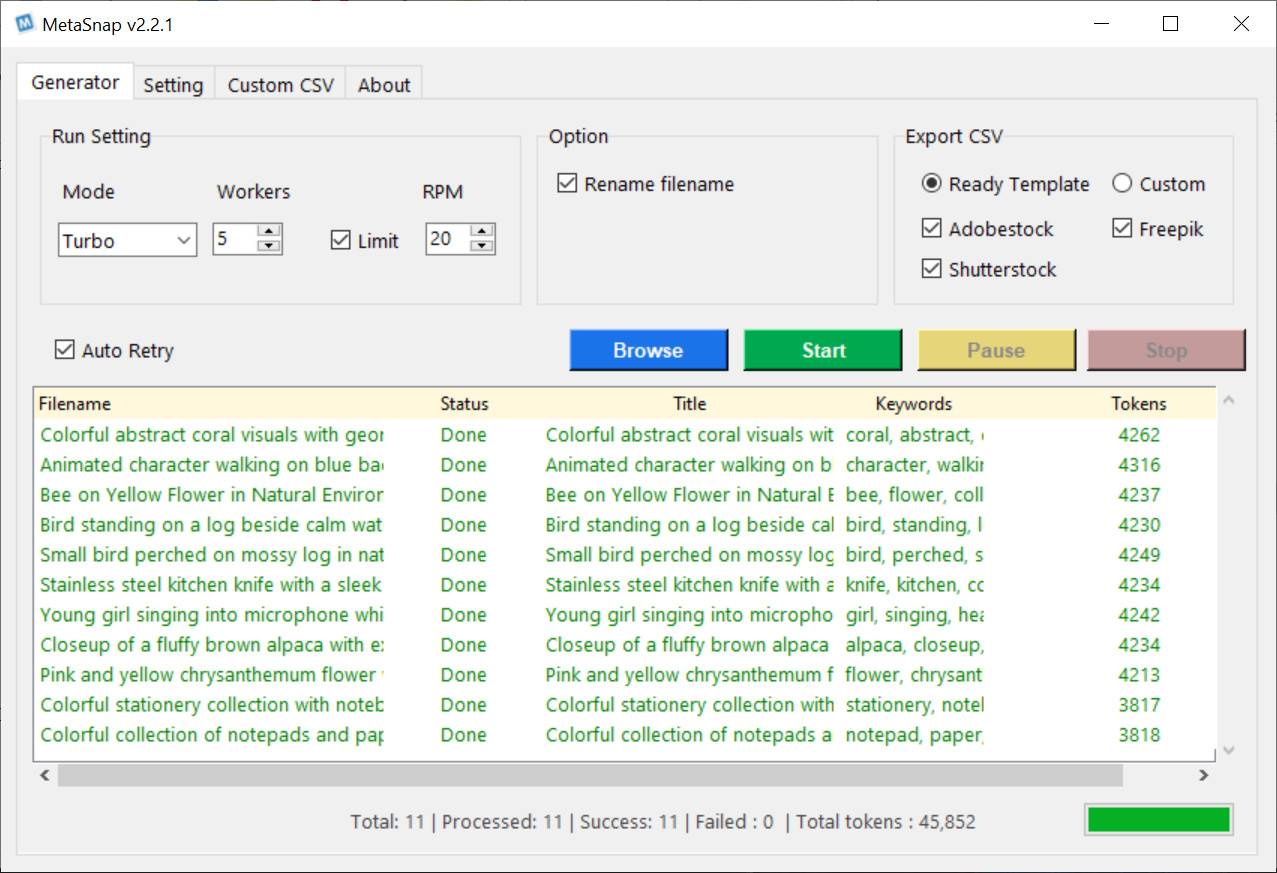Select the Custom export radio button
The image size is (1277, 873).
tap(1122, 184)
